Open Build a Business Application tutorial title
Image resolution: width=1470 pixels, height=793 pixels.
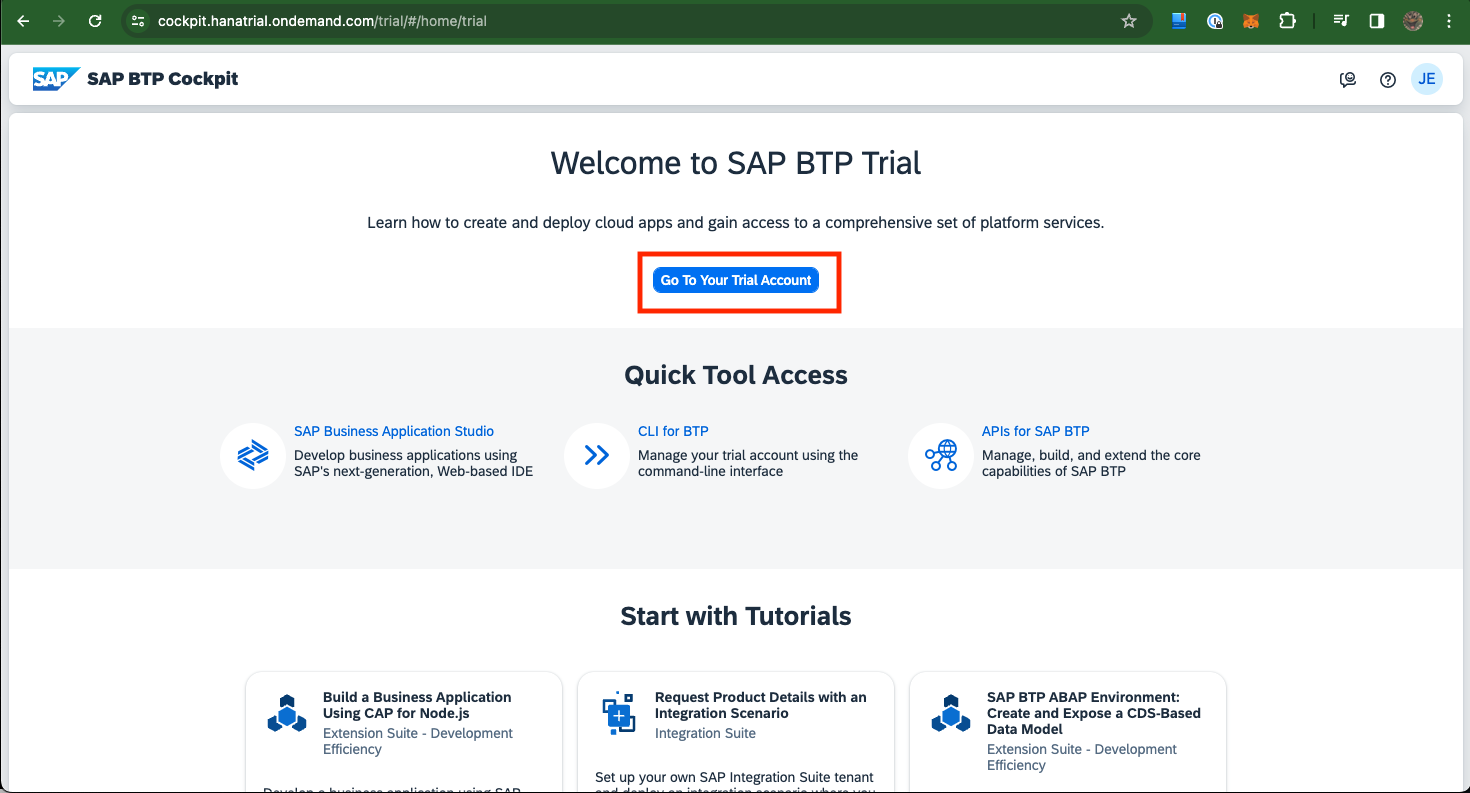click(417, 705)
